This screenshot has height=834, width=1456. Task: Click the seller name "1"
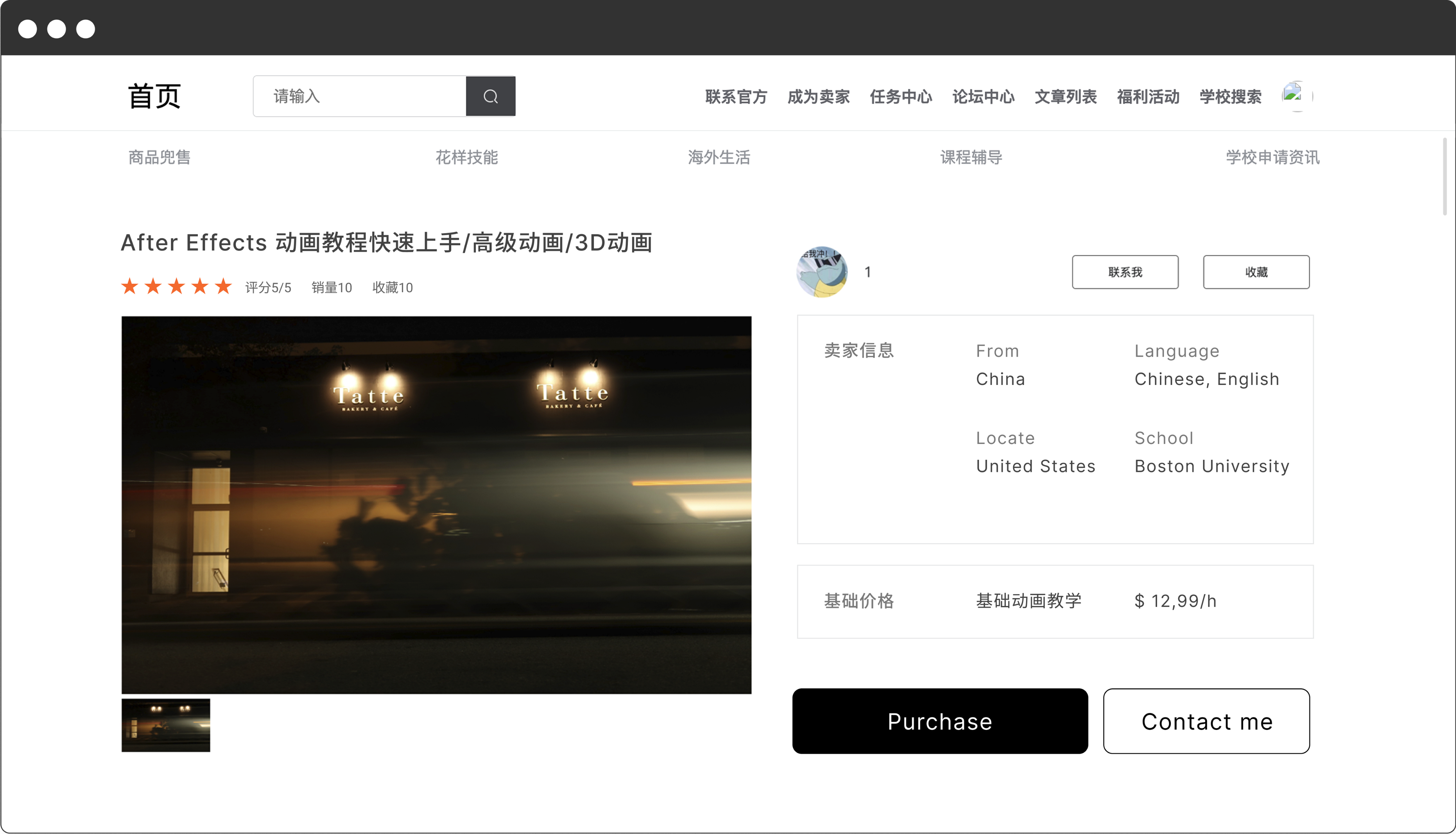point(868,272)
